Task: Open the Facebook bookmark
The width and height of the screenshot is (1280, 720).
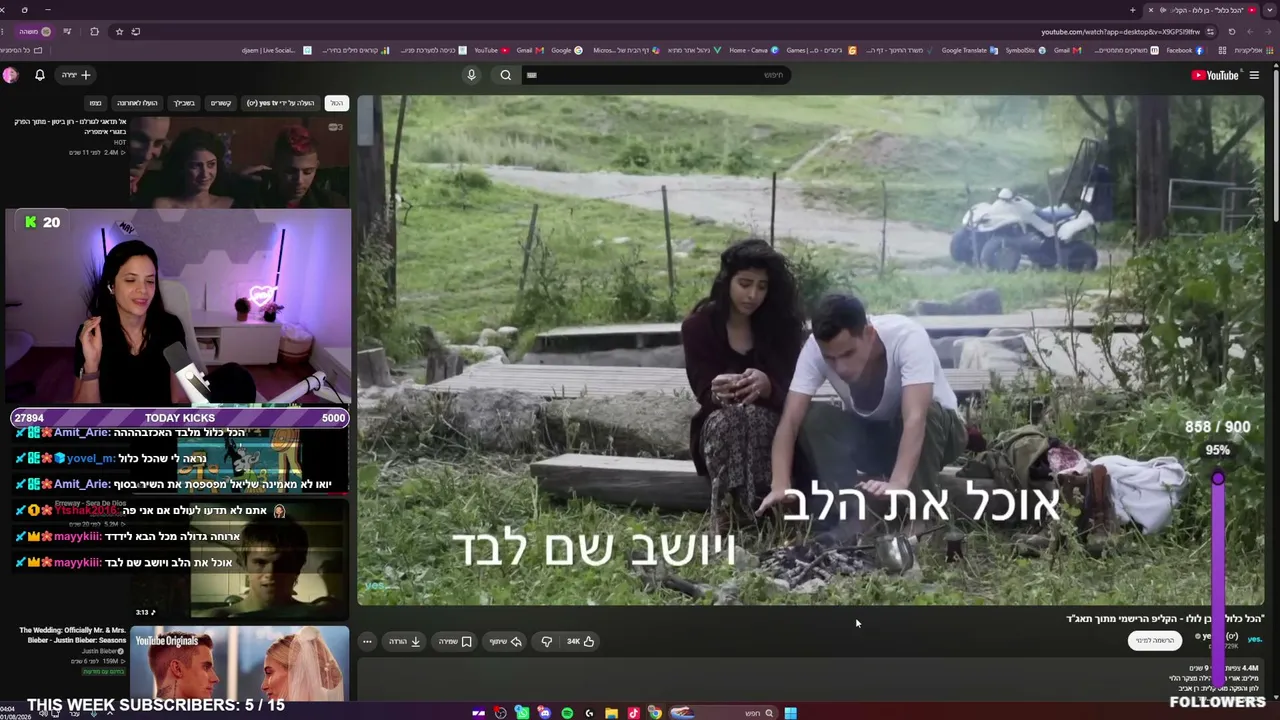Action: pyautogui.click(x=1184, y=50)
